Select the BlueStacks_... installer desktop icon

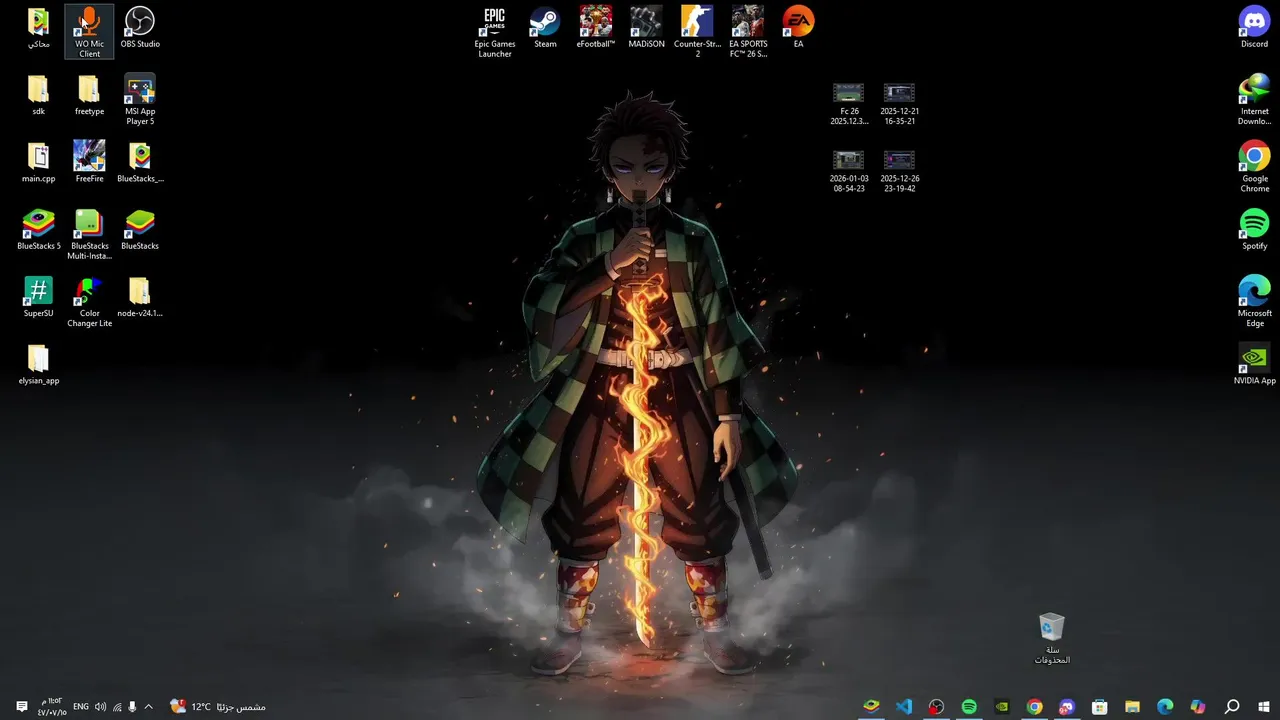[140, 162]
